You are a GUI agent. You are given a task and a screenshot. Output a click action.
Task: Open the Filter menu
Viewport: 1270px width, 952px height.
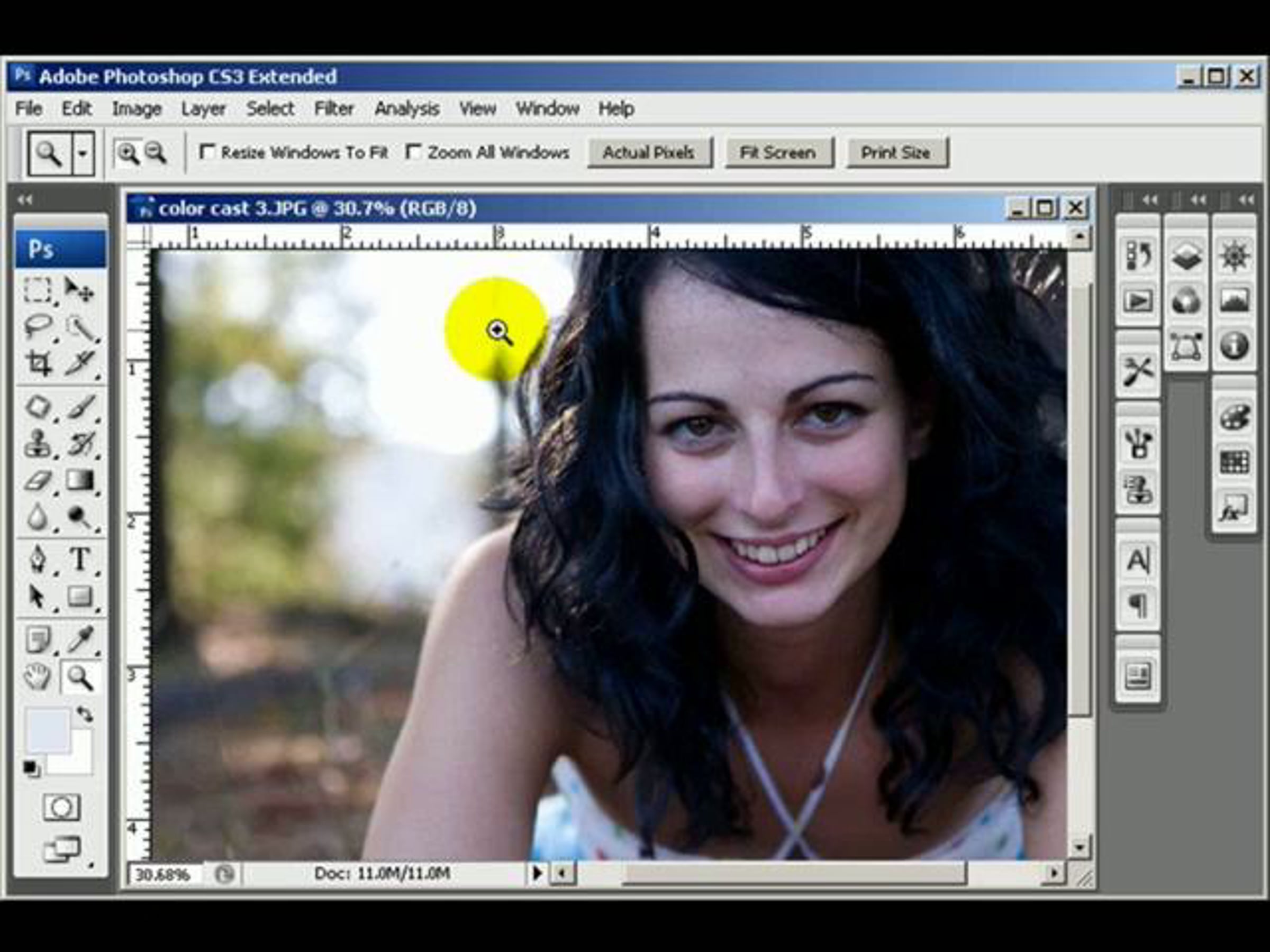coord(333,108)
